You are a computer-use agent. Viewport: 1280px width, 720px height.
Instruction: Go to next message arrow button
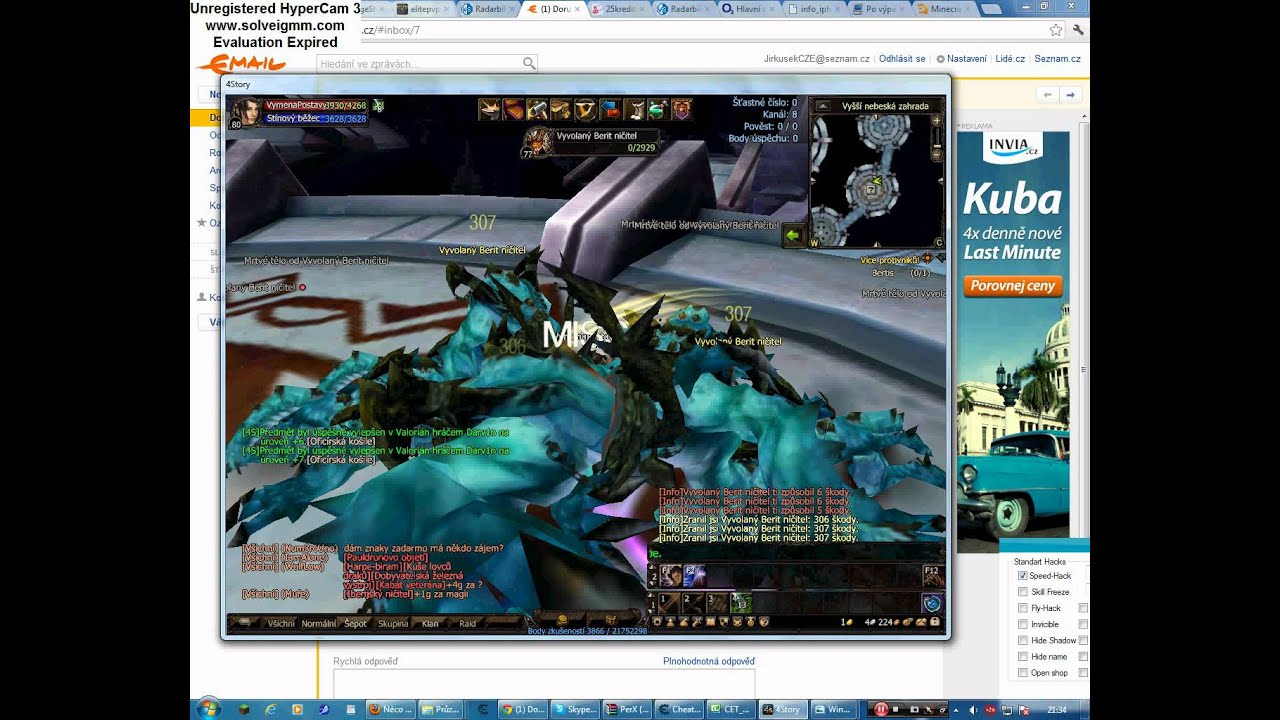(x=1070, y=95)
